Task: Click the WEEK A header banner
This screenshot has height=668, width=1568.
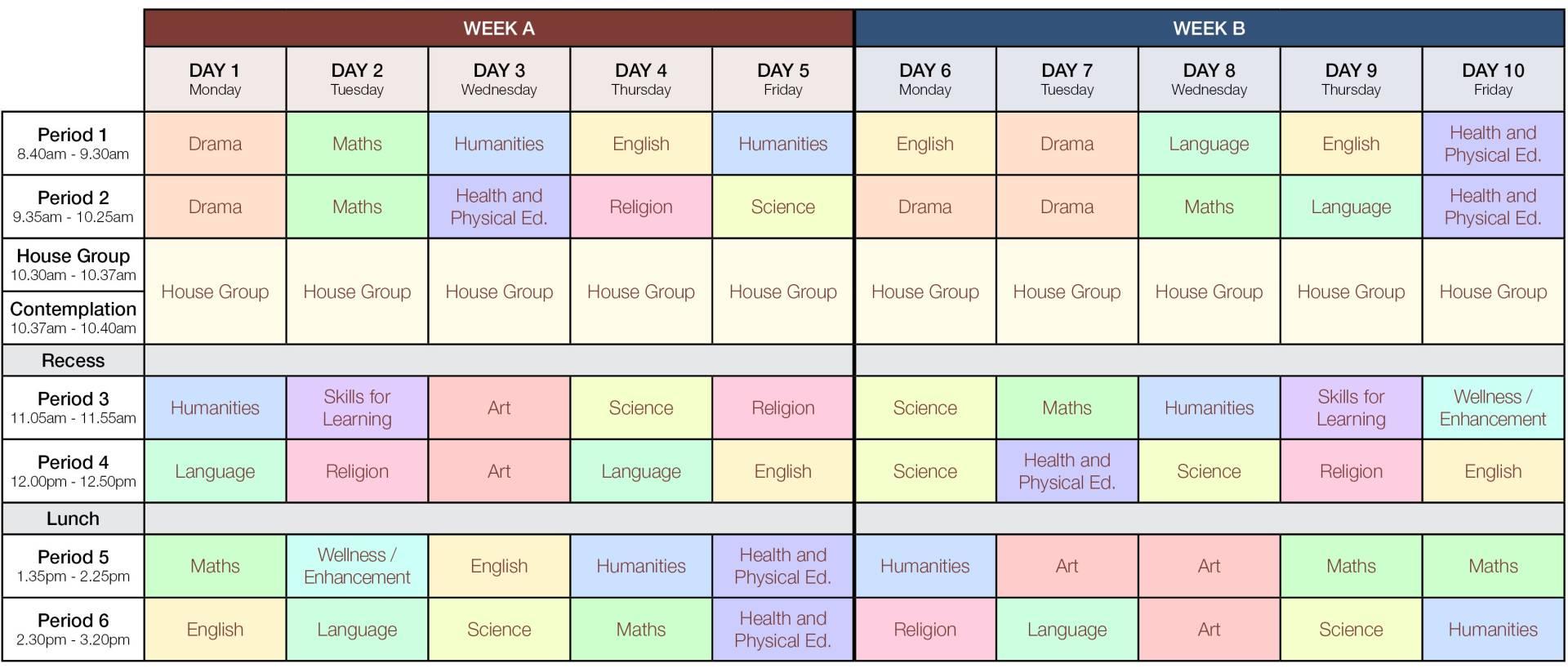Action: 498,29
